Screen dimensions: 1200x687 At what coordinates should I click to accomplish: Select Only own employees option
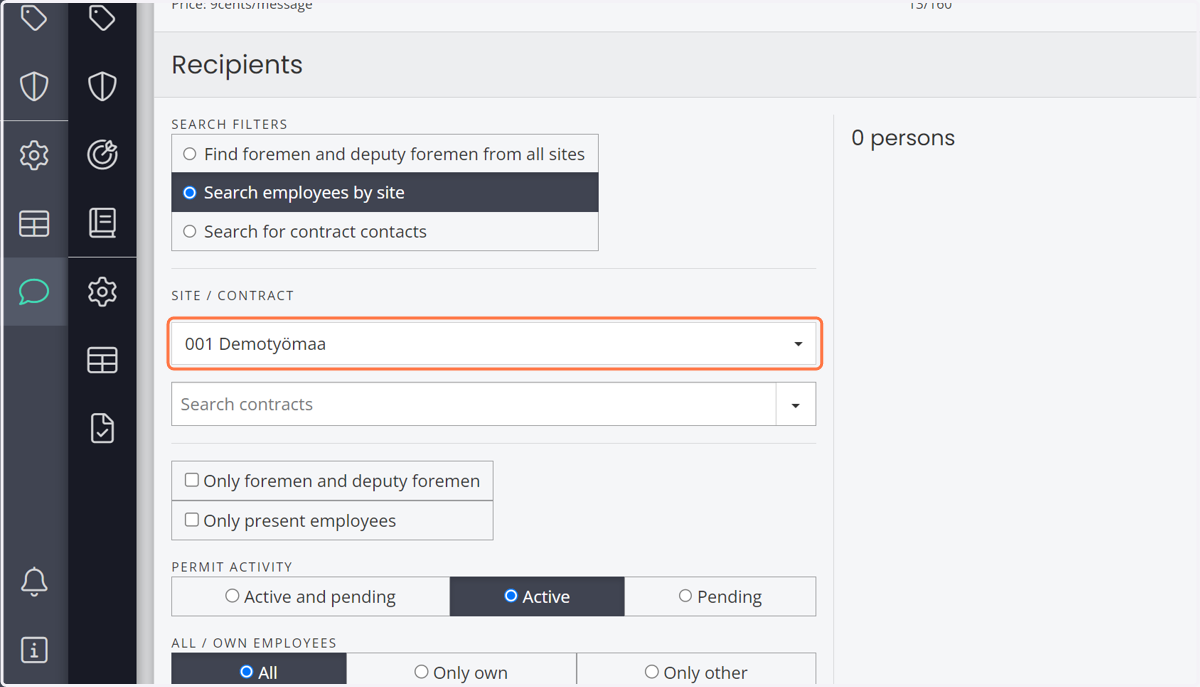coord(461,672)
